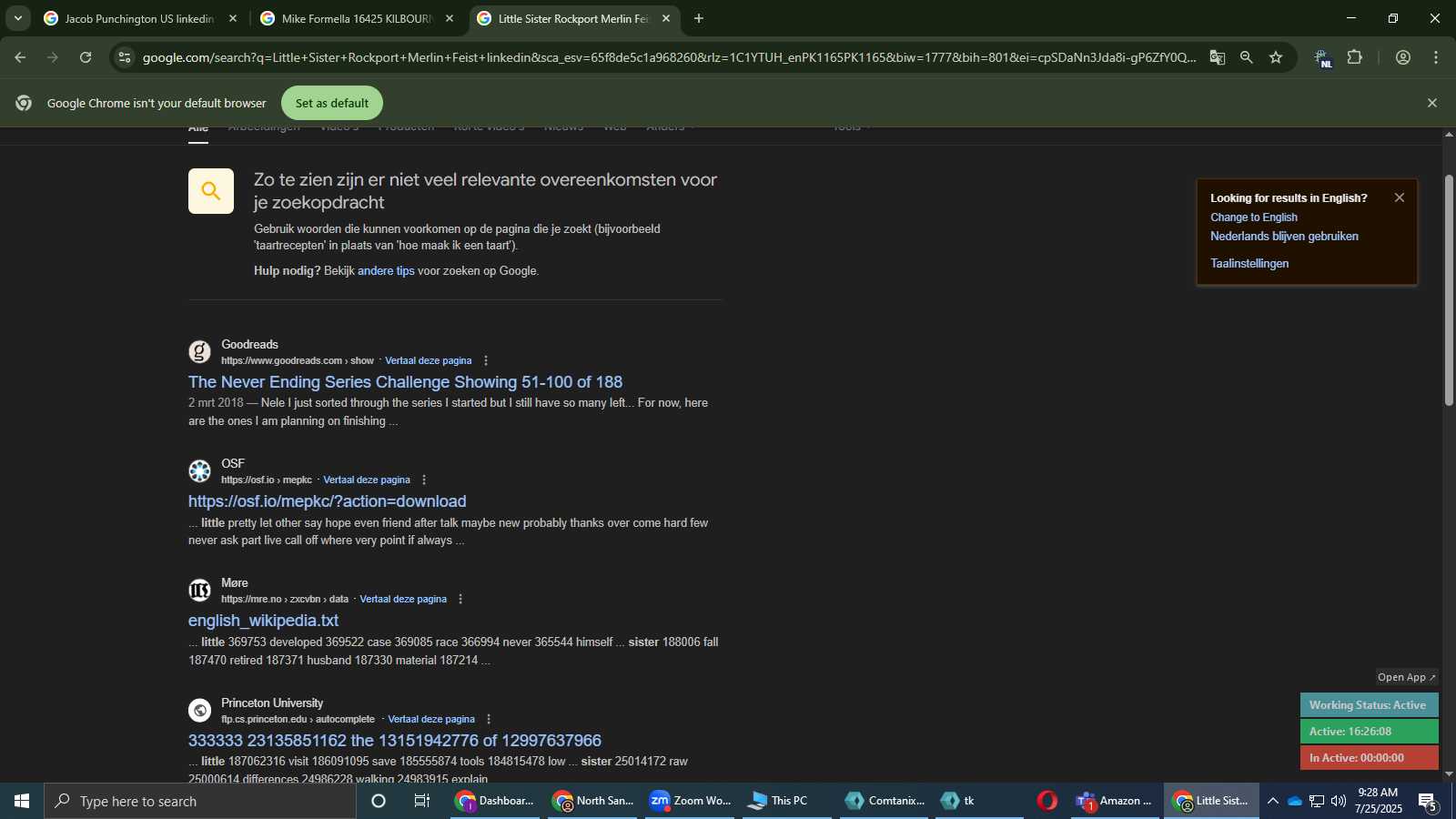Open the zoom magnifier icon in address bar
The height and width of the screenshot is (819, 1456).
[x=1246, y=57]
